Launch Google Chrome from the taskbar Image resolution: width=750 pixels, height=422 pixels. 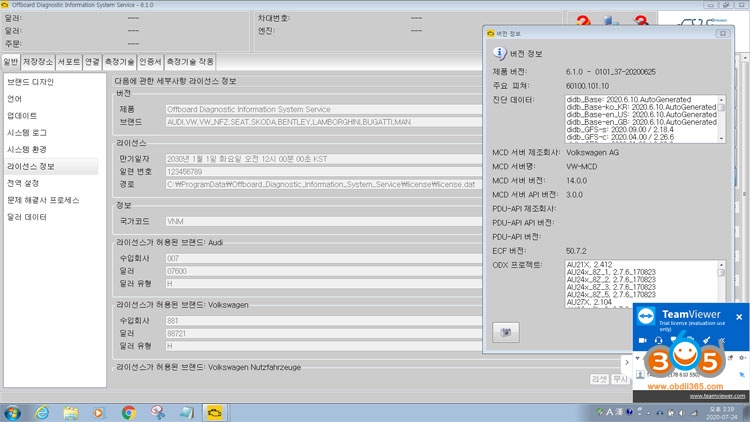coord(128,411)
